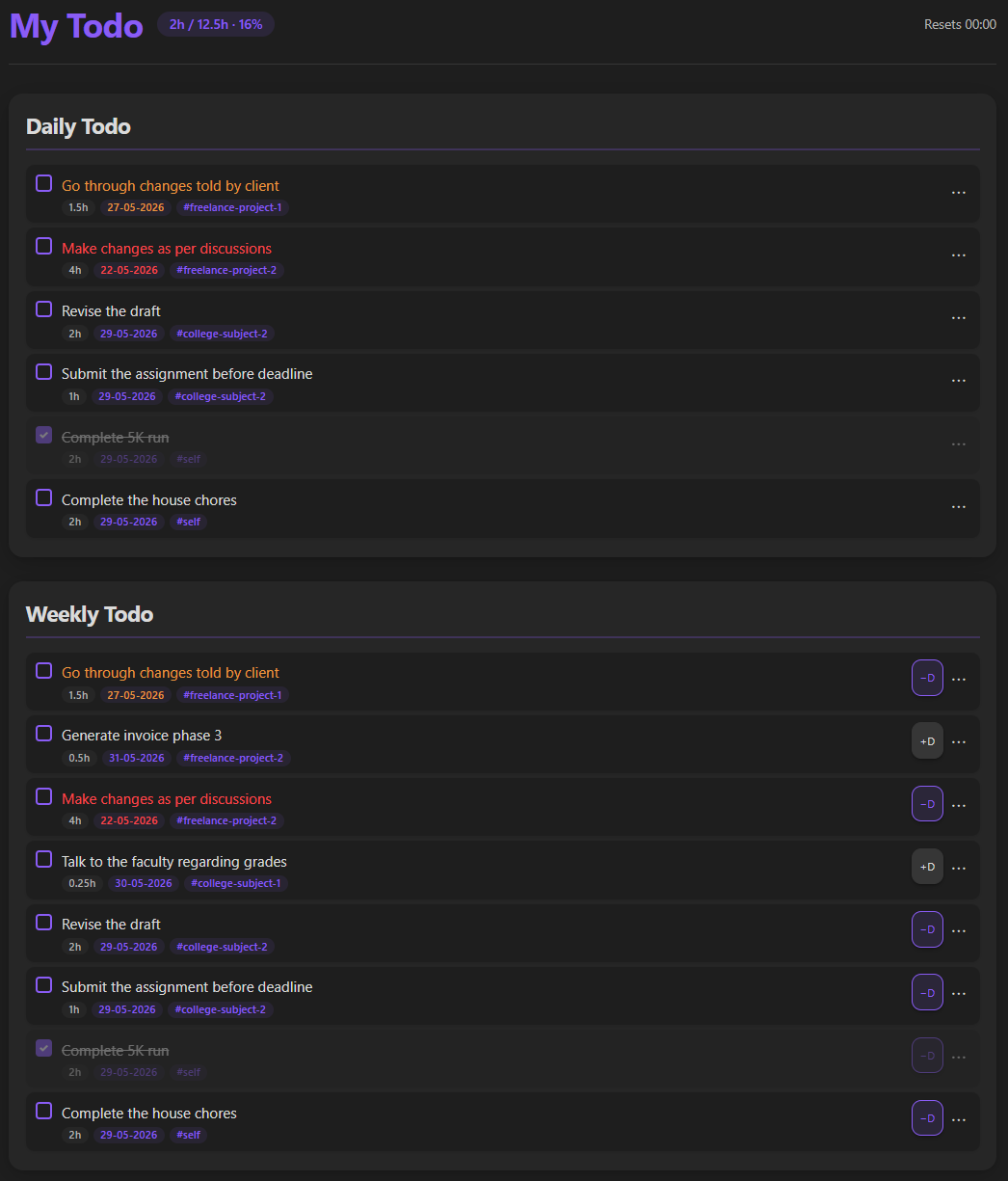The image size is (1008, 1181).
Task: Click the -D icon on weekly 'Revise the draft'
Action: tap(927, 929)
